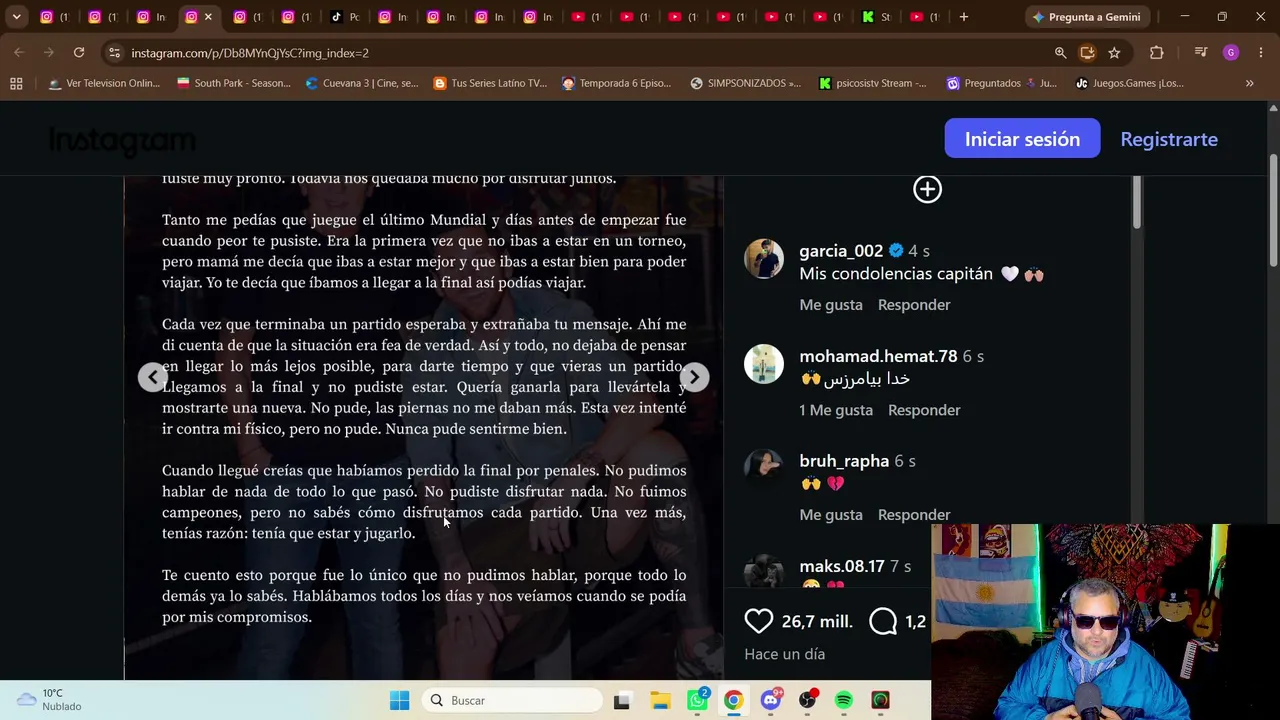Image resolution: width=1280 pixels, height=720 pixels.
Task: Switch to the TikTok tab
Action: point(345,16)
